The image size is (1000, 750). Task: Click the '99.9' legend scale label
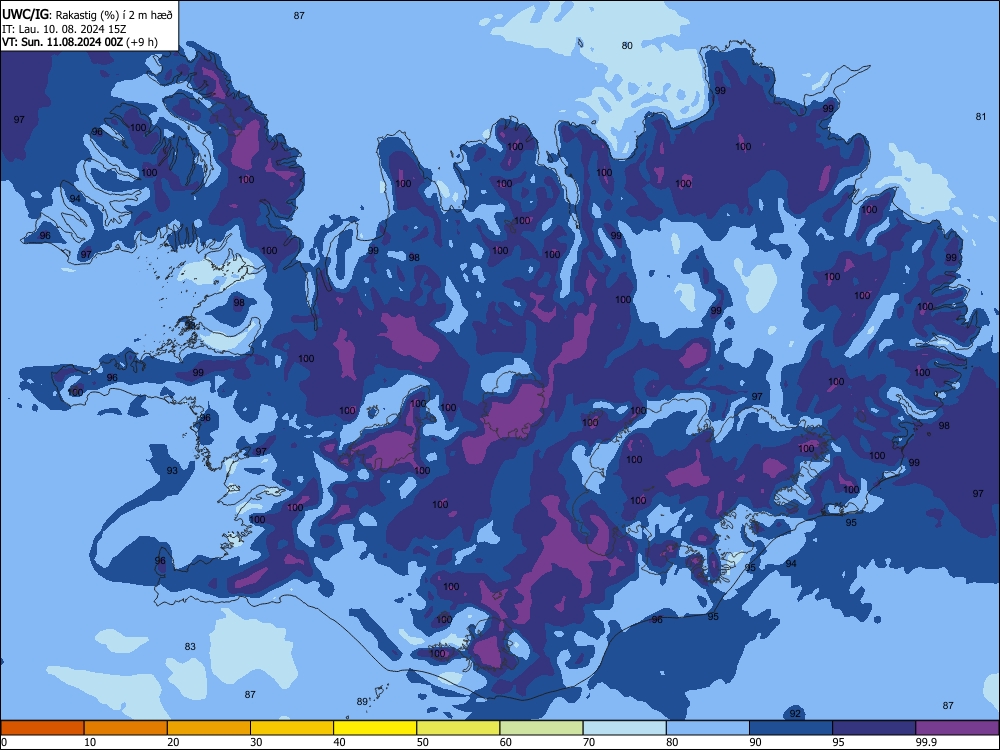tap(926, 742)
